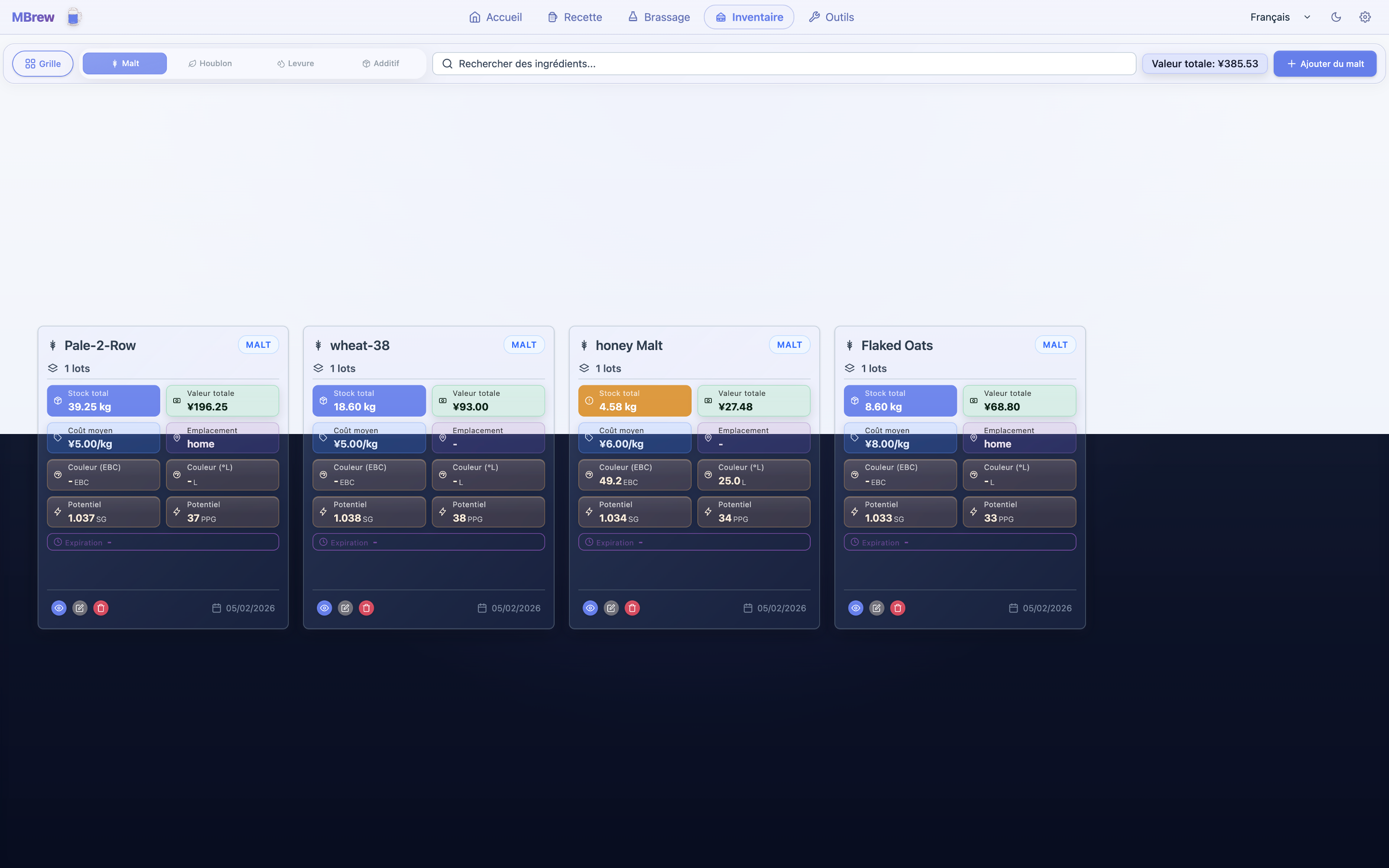Image resolution: width=1389 pixels, height=868 pixels.
Task: Expand the 1 lots row on honey Malt
Action: 608,368
